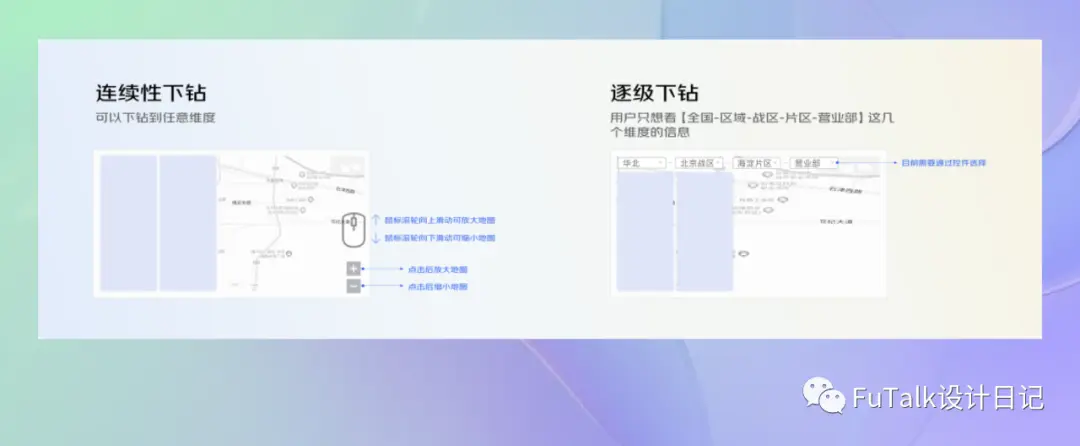Click the 目前需要通过控件选择 annotation text
Viewport: 1080px width, 446px height.
click(x=944, y=163)
